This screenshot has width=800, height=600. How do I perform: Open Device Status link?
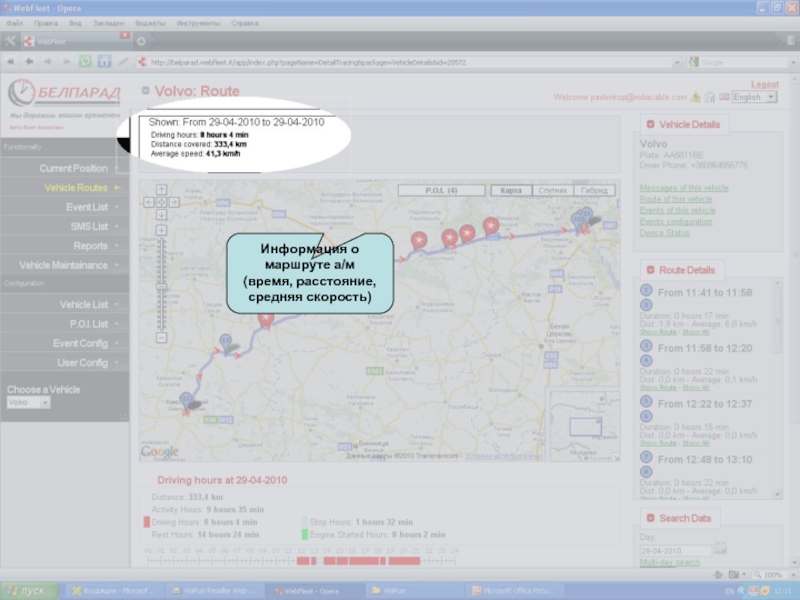tap(664, 233)
